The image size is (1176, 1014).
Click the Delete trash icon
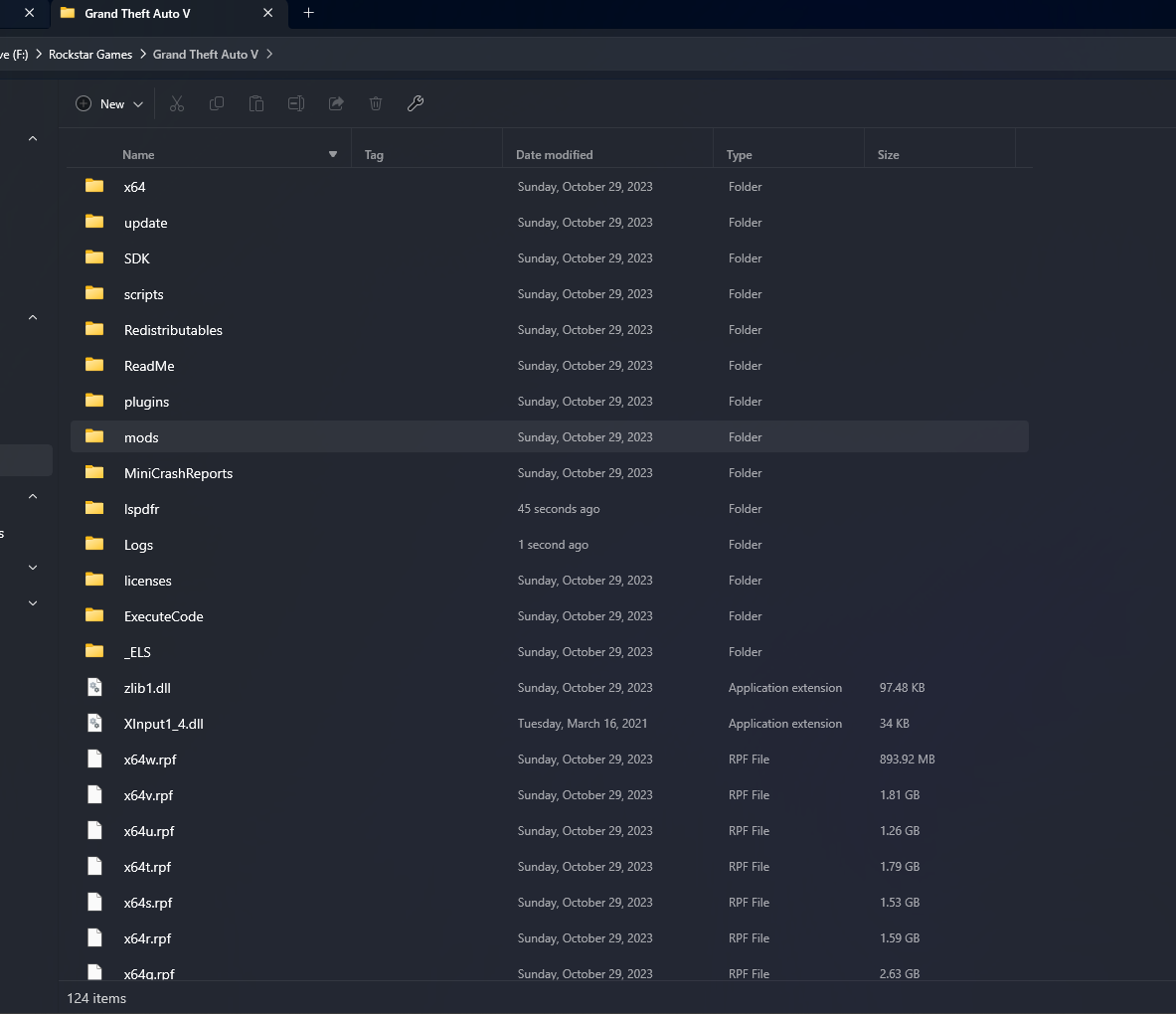point(376,103)
